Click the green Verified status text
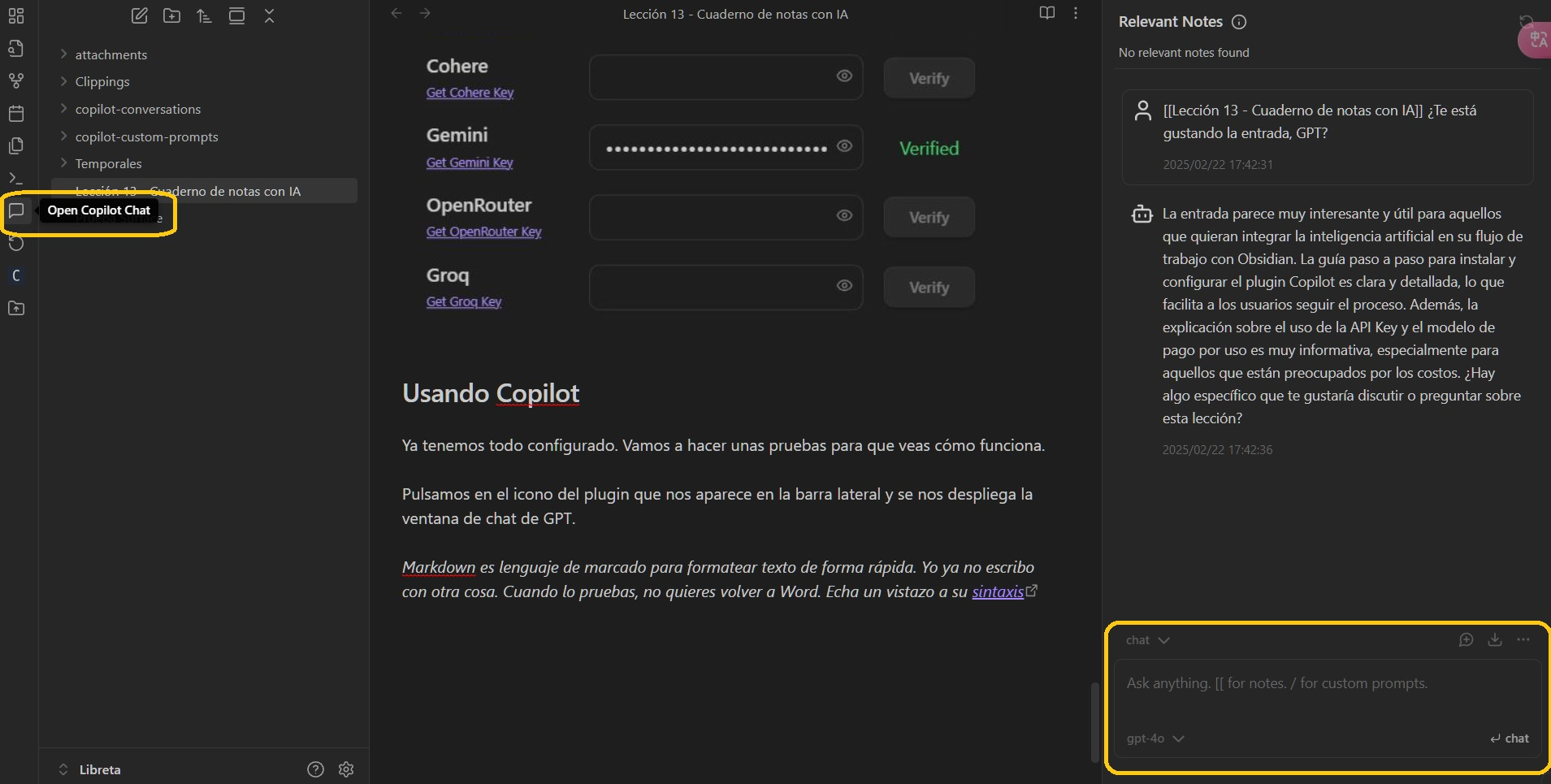1551x784 pixels. pos(929,148)
